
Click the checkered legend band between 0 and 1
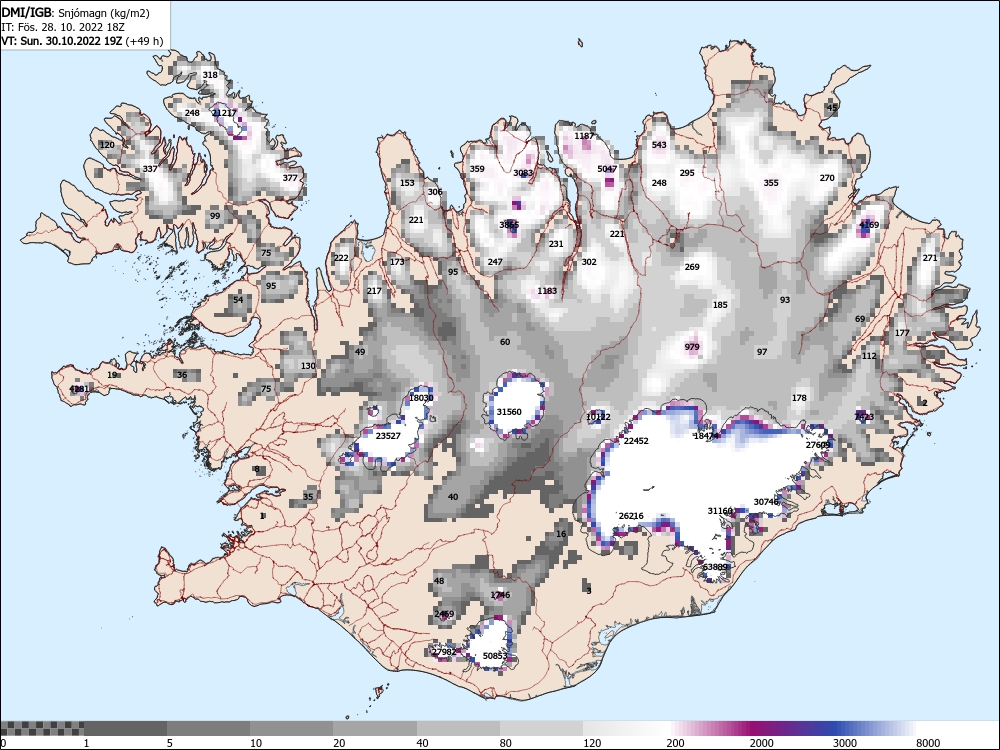42,728
